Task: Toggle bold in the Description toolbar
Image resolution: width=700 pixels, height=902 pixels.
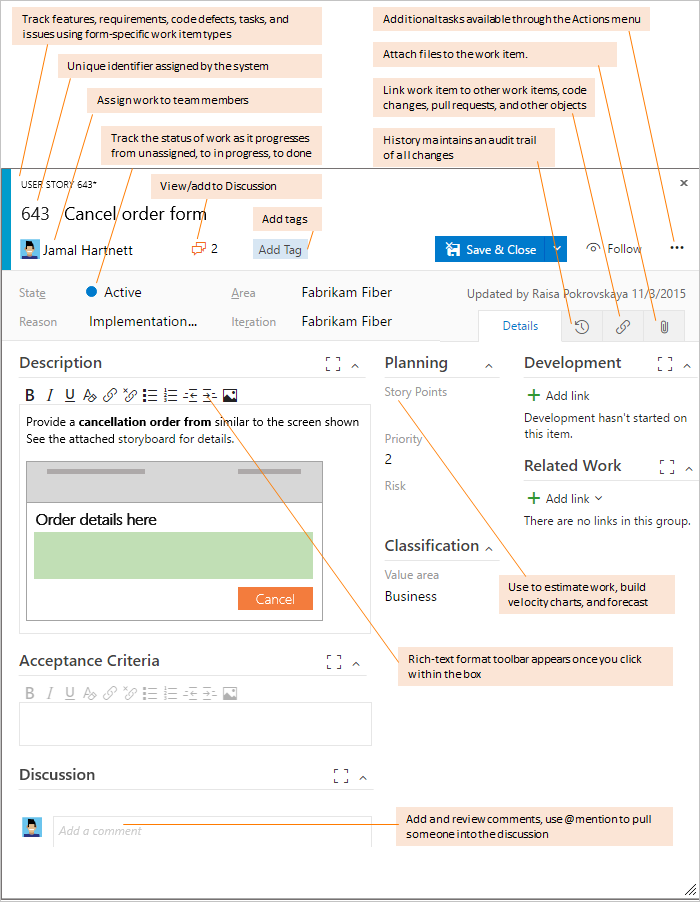Action: (x=30, y=395)
